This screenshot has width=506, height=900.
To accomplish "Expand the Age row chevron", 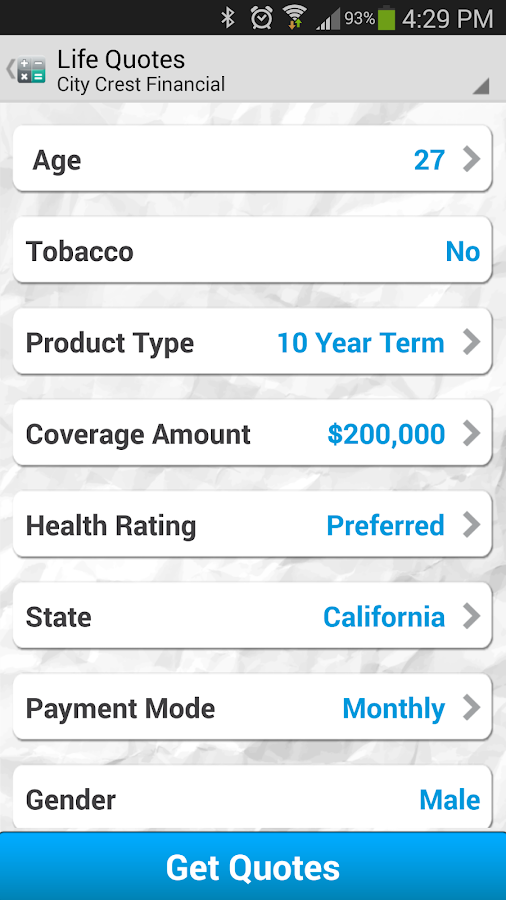I will tap(472, 160).
